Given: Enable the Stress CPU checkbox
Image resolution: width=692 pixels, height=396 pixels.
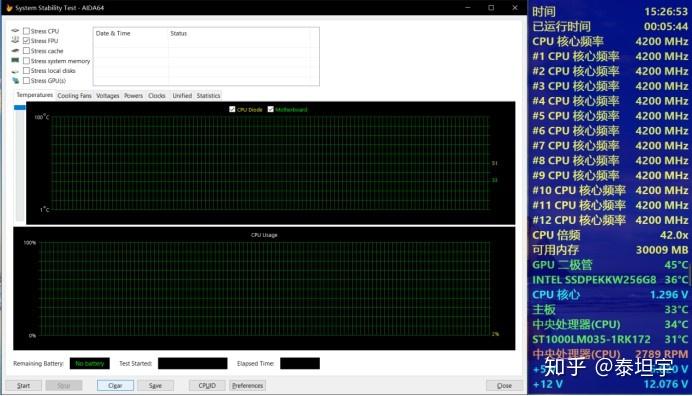Looking at the screenshot, I should tap(26, 31).
